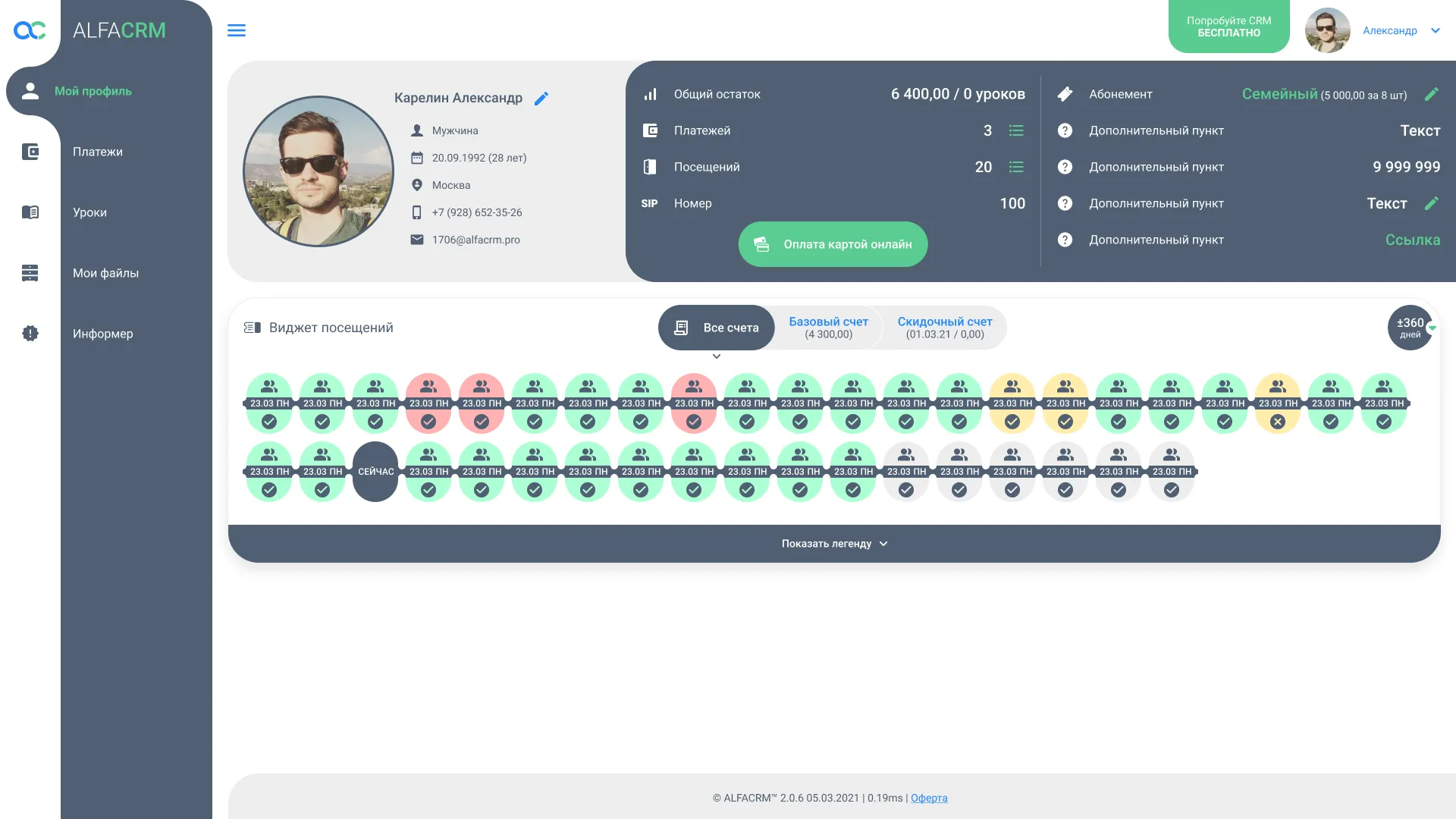The image size is (1456, 819).
Task: Select the Все счета tab
Action: [716, 328]
